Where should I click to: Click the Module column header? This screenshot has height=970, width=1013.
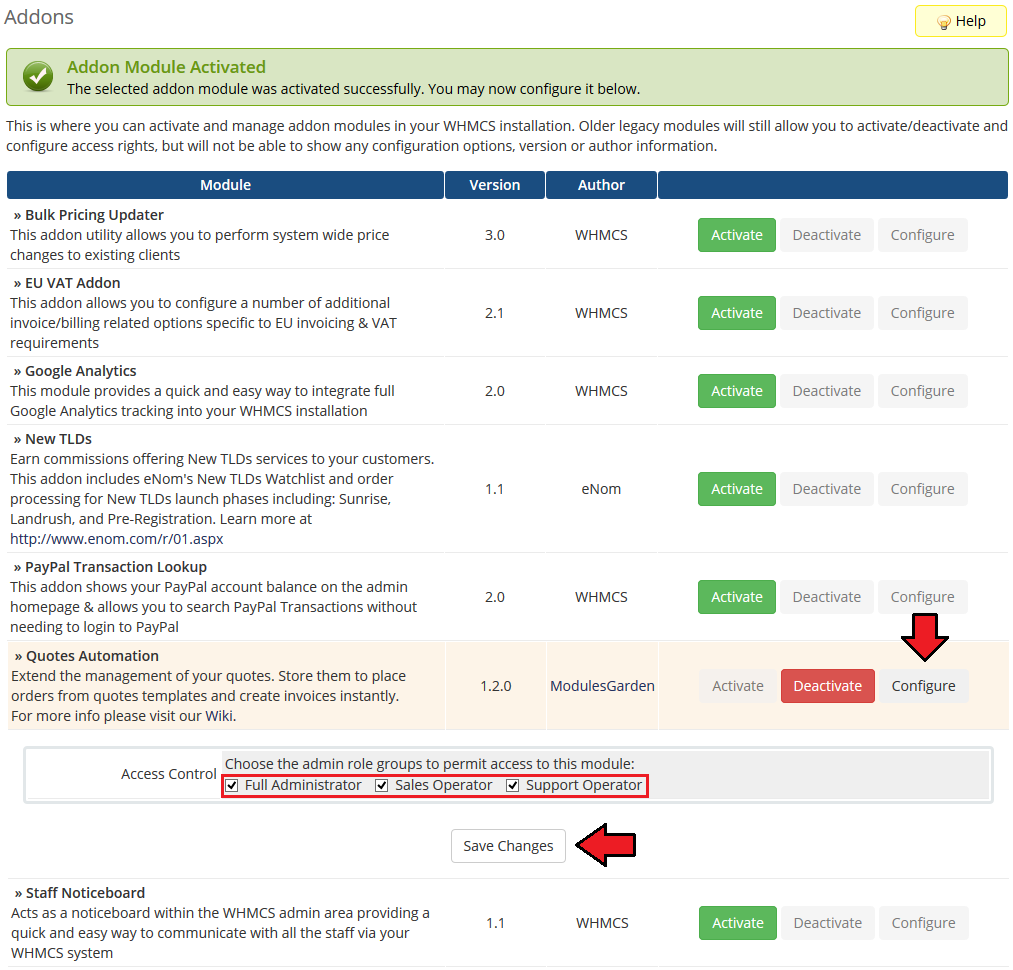tap(225, 185)
